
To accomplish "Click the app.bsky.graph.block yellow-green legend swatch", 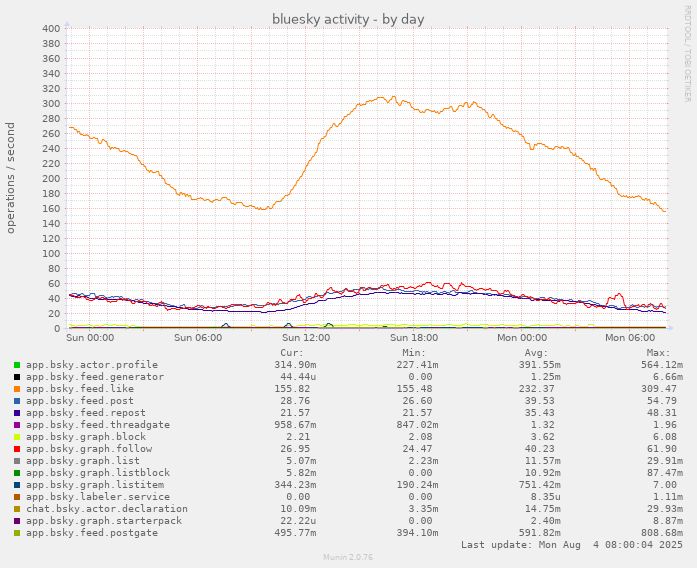I will [17, 437].
